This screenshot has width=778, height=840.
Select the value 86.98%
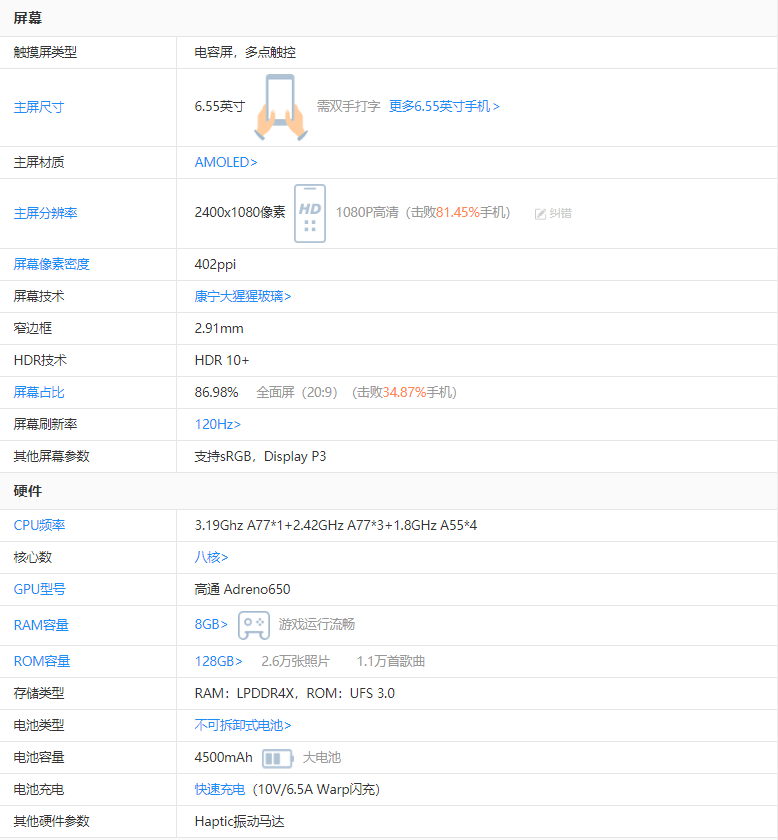(216, 392)
